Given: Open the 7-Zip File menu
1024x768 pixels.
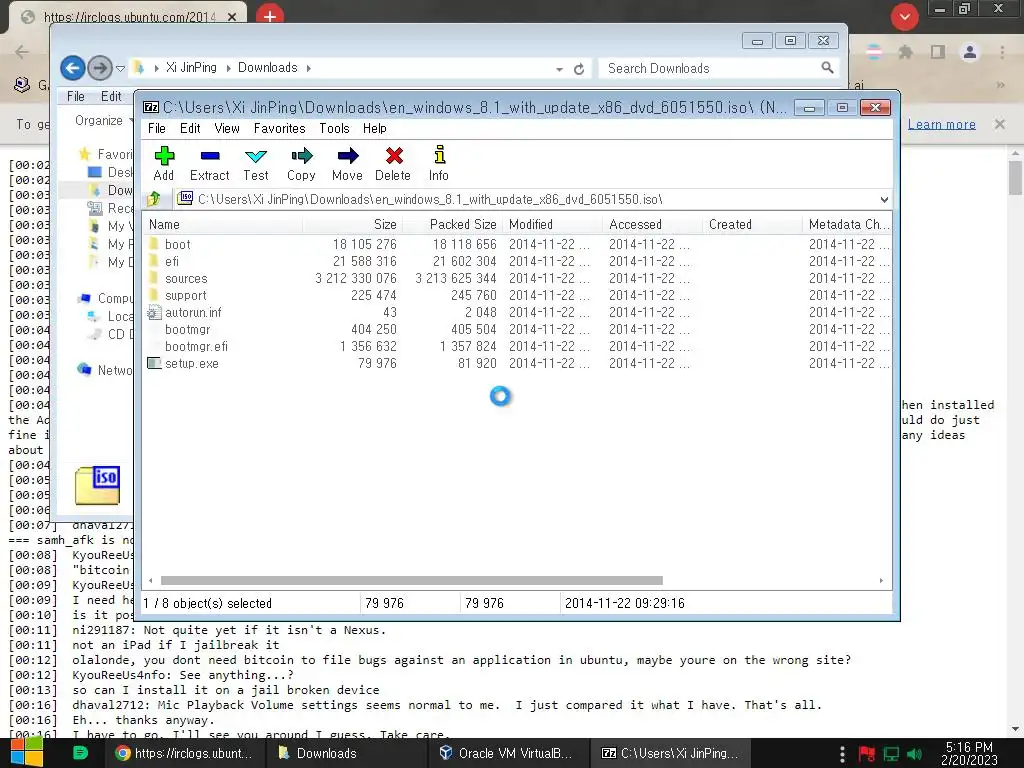Looking at the screenshot, I should coord(157,129).
